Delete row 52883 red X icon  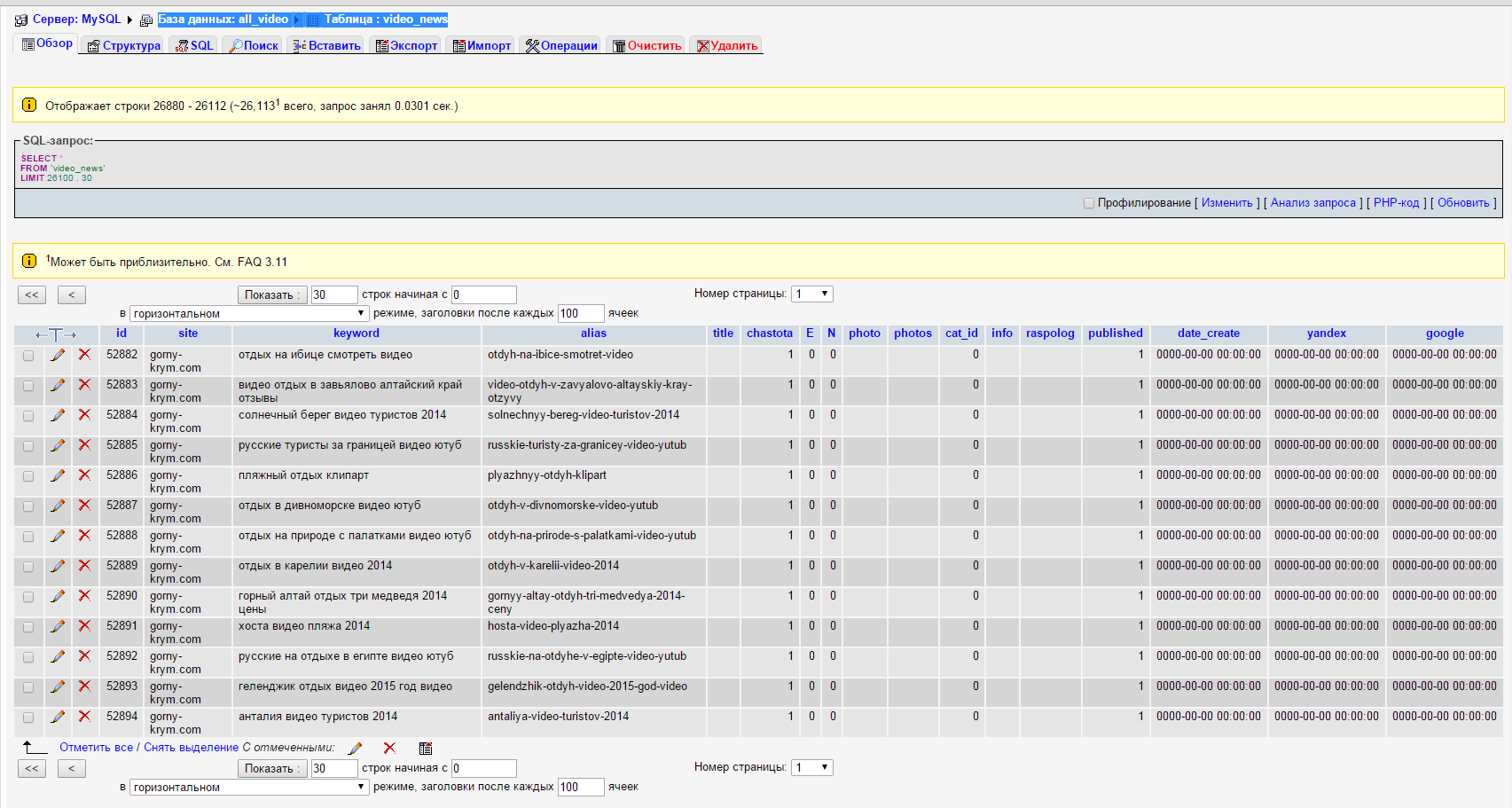(x=84, y=385)
